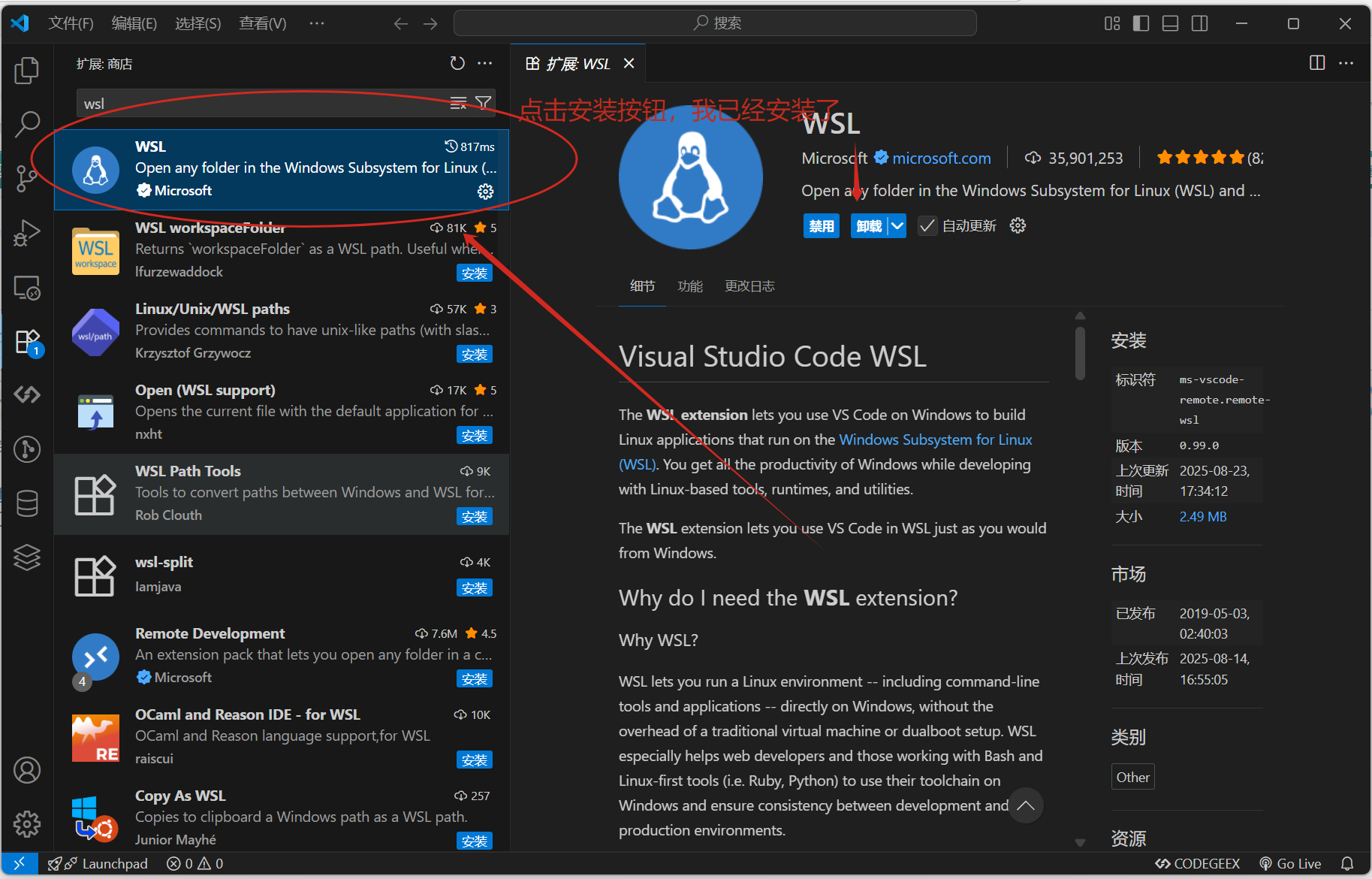The image size is (1372, 879).
Task: Open the View menu
Action: [x=262, y=23]
